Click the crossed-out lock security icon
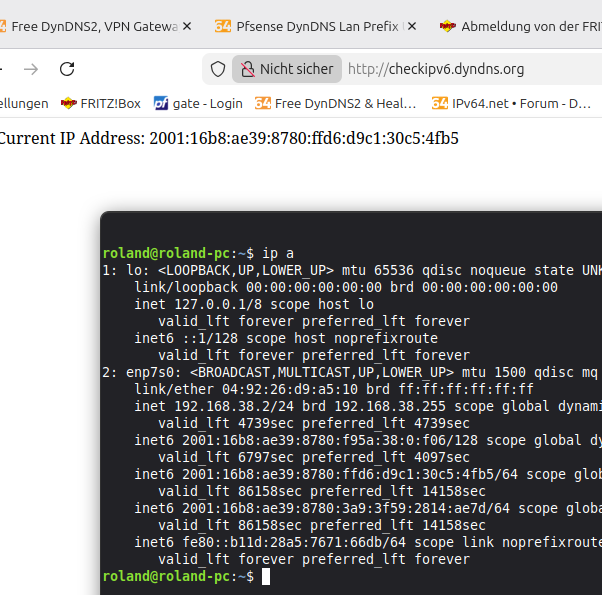602x595 pixels. click(246, 69)
